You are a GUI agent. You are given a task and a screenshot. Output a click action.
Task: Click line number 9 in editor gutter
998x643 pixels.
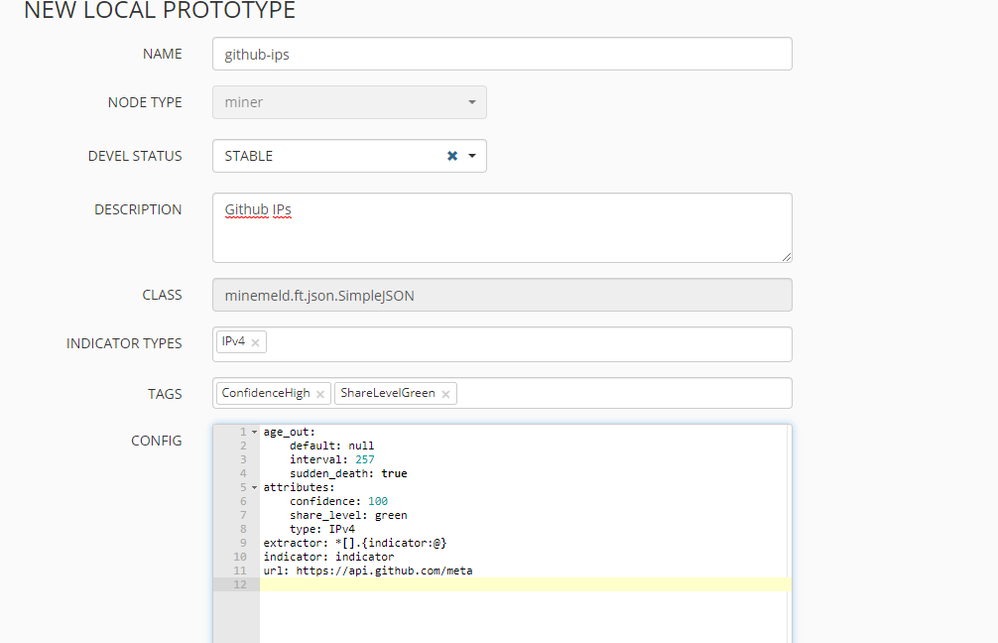240,543
